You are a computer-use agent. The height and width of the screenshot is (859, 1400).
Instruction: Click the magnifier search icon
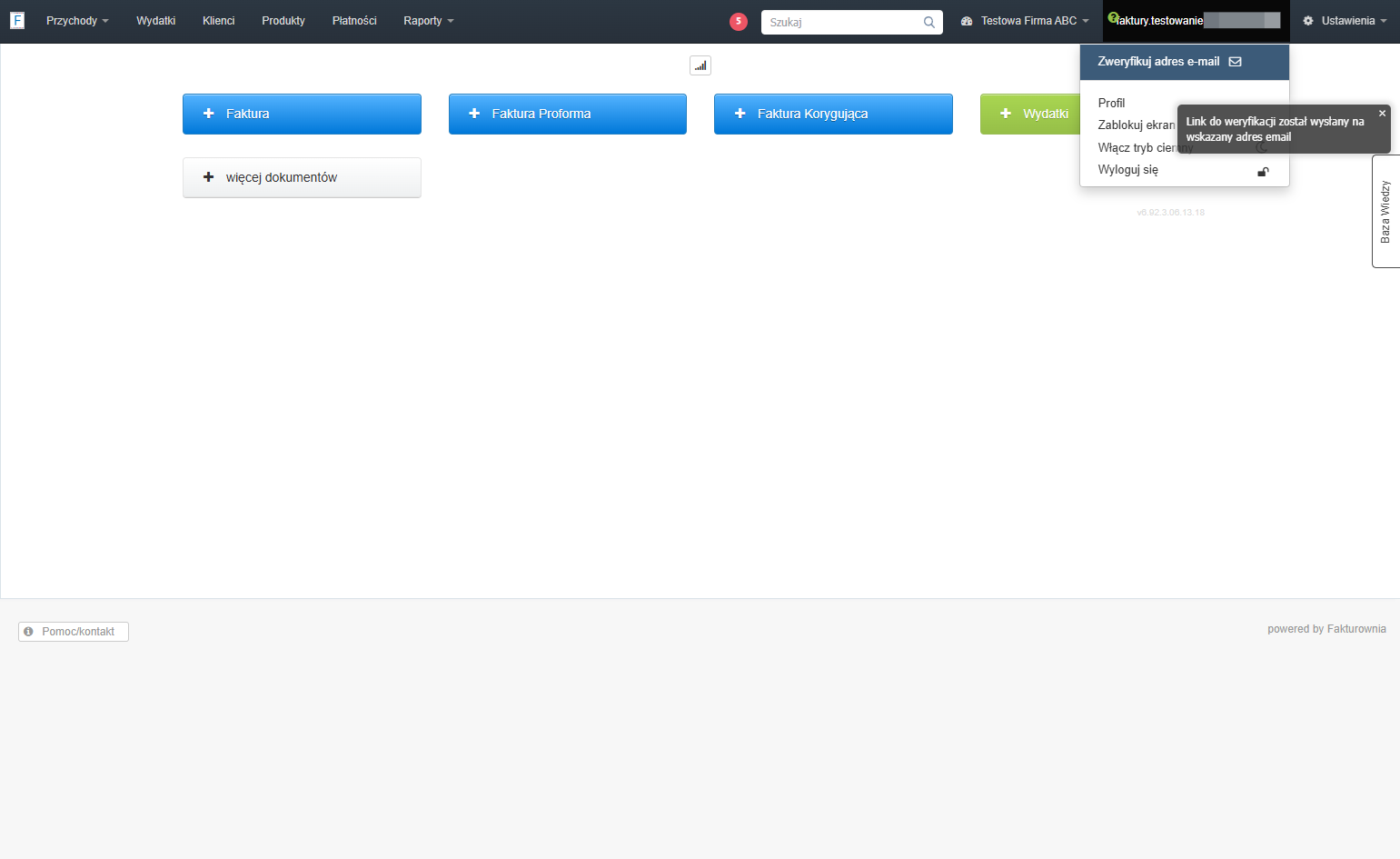929,23
